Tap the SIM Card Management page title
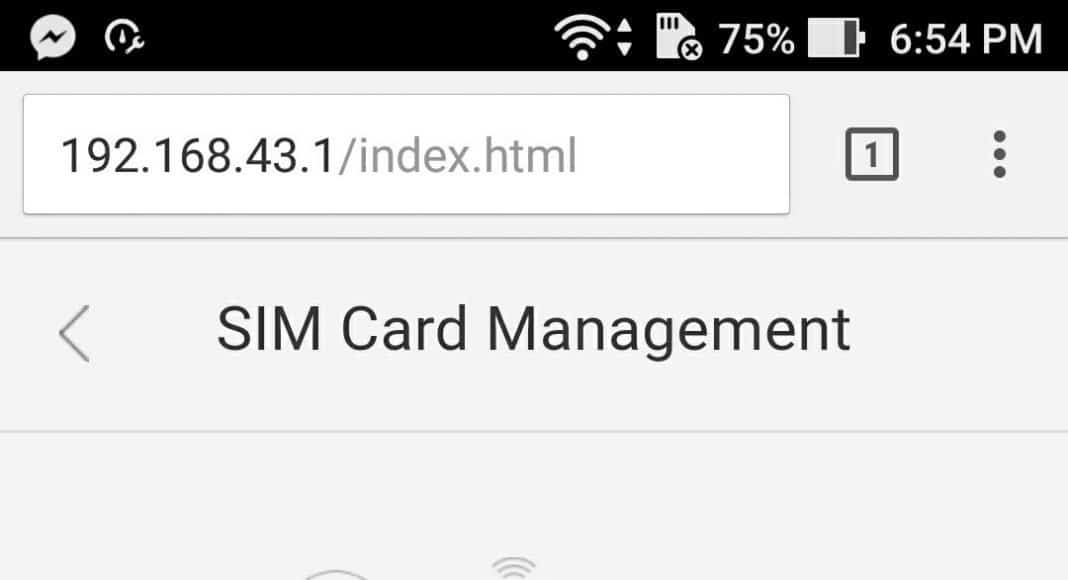 tap(533, 329)
